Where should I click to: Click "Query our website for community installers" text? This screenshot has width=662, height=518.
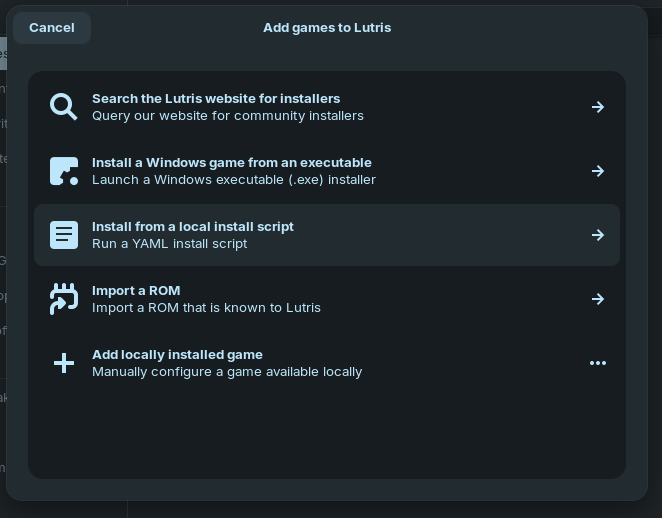[x=228, y=116]
